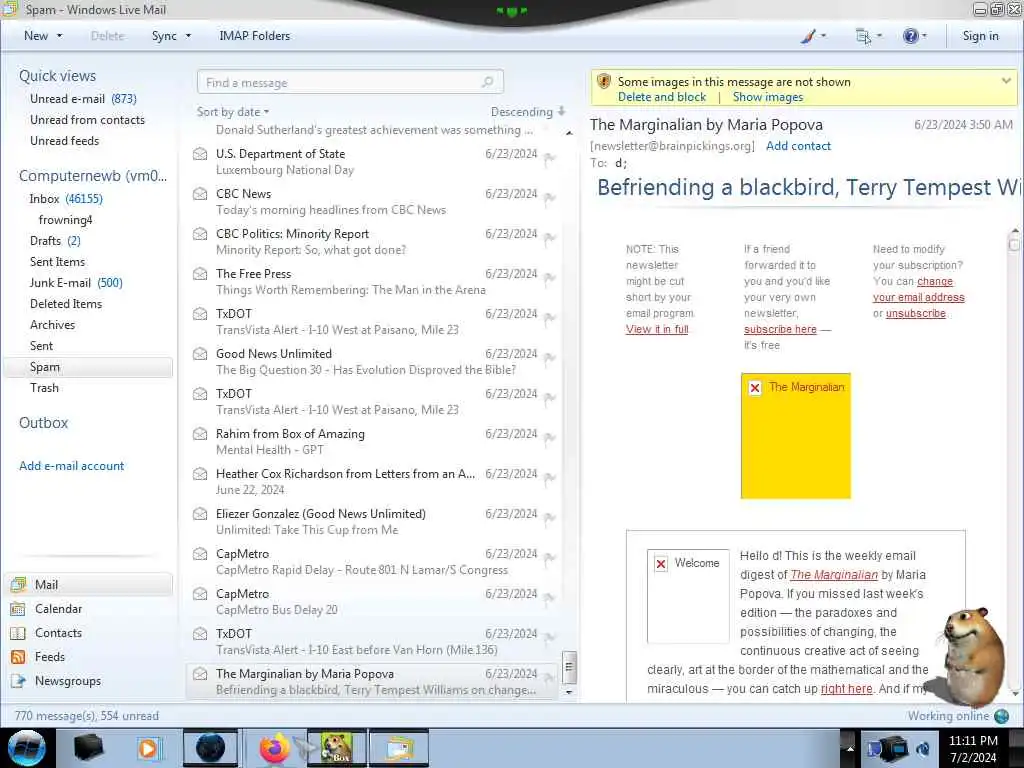Image resolution: width=1024 pixels, height=768 pixels.
Task: Toggle Descending sort order
Action: point(528,112)
